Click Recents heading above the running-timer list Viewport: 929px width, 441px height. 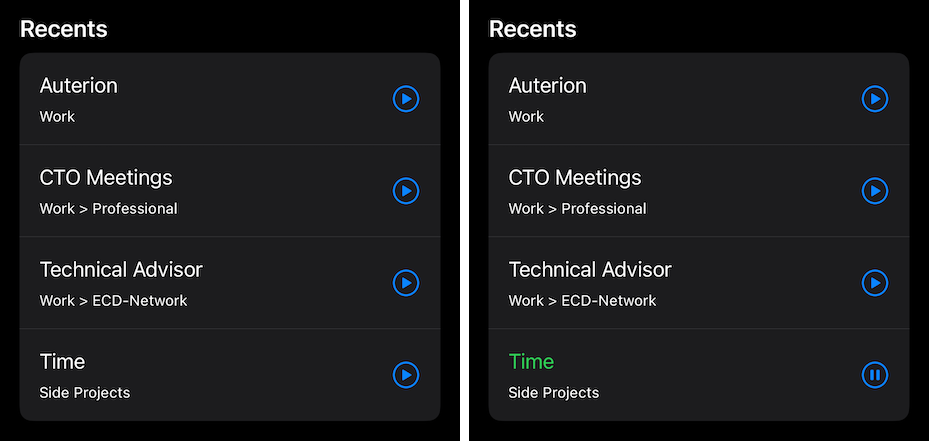(x=533, y=29)
